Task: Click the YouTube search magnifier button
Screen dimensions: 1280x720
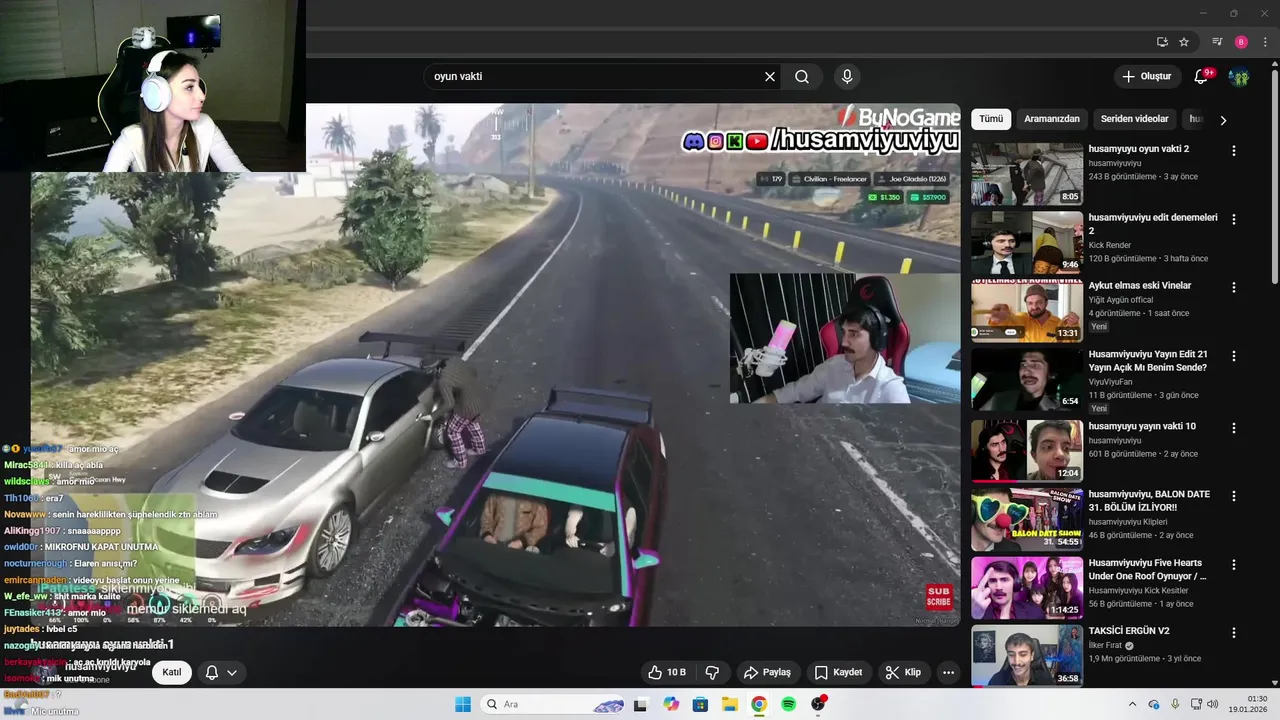Action: pyautogui.click(x=802, y=76)
